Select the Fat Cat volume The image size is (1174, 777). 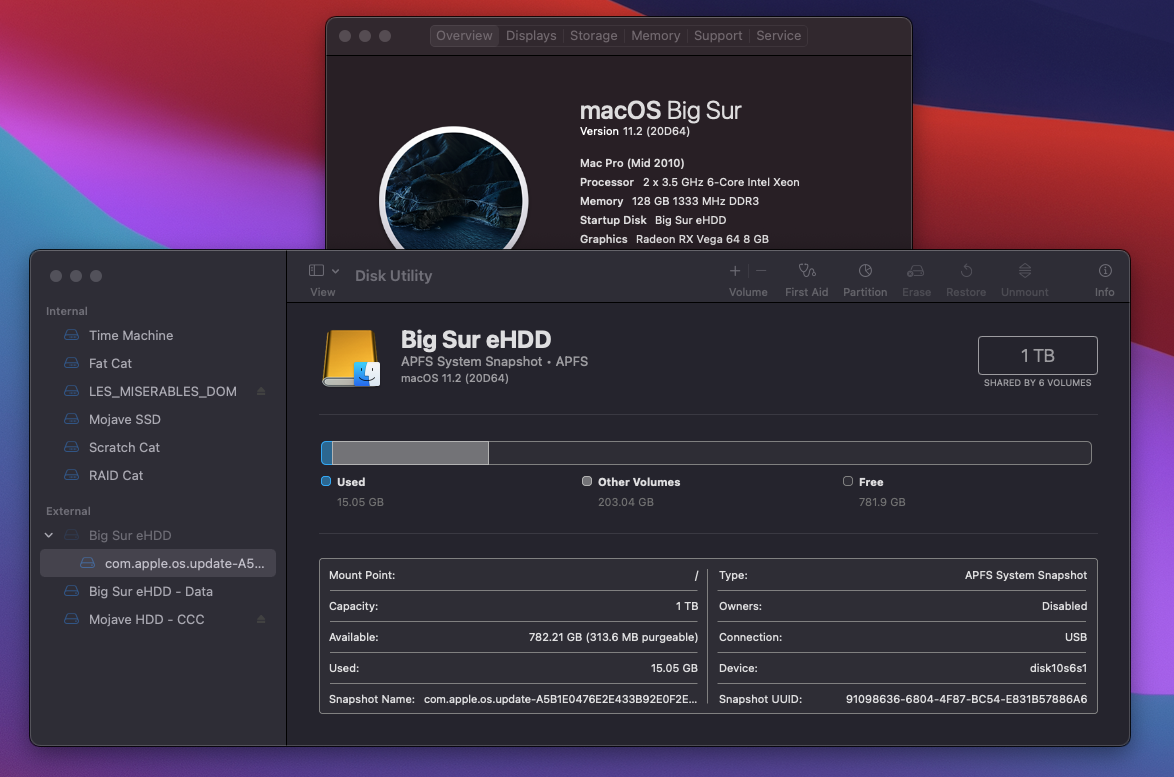point(158,363)
